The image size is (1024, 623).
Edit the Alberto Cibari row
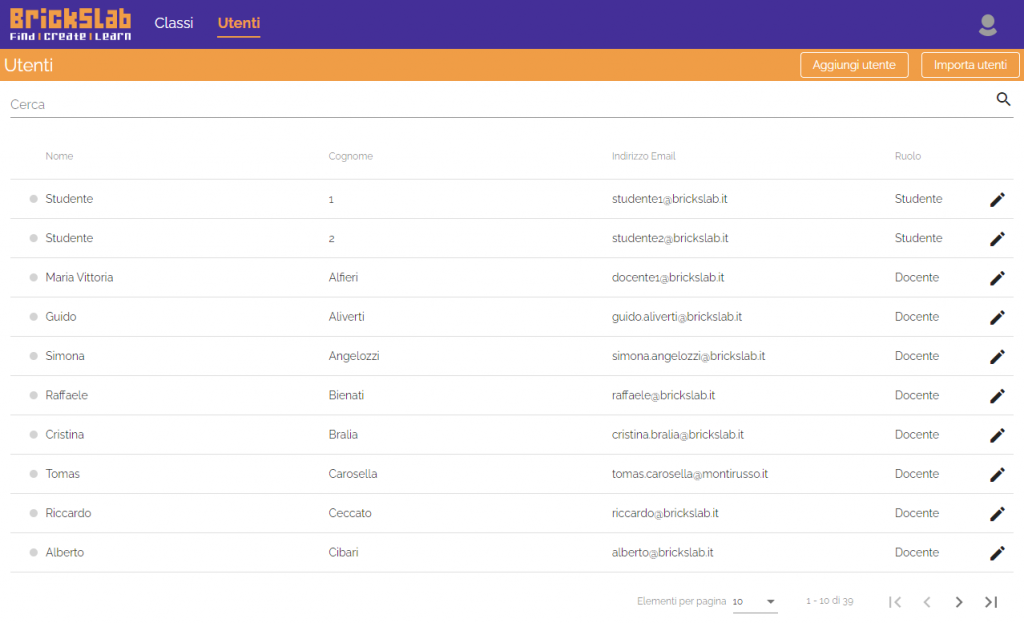[996, 553]
